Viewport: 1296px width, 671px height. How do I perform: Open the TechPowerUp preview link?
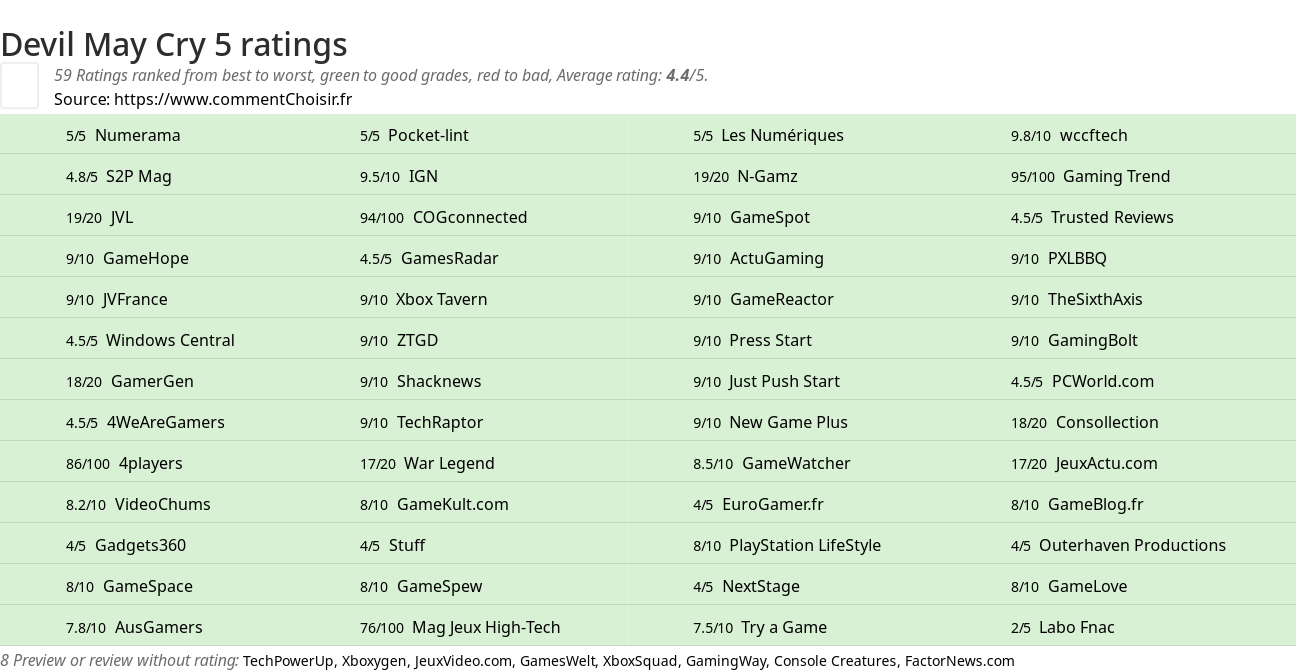(x=288, y=661)
